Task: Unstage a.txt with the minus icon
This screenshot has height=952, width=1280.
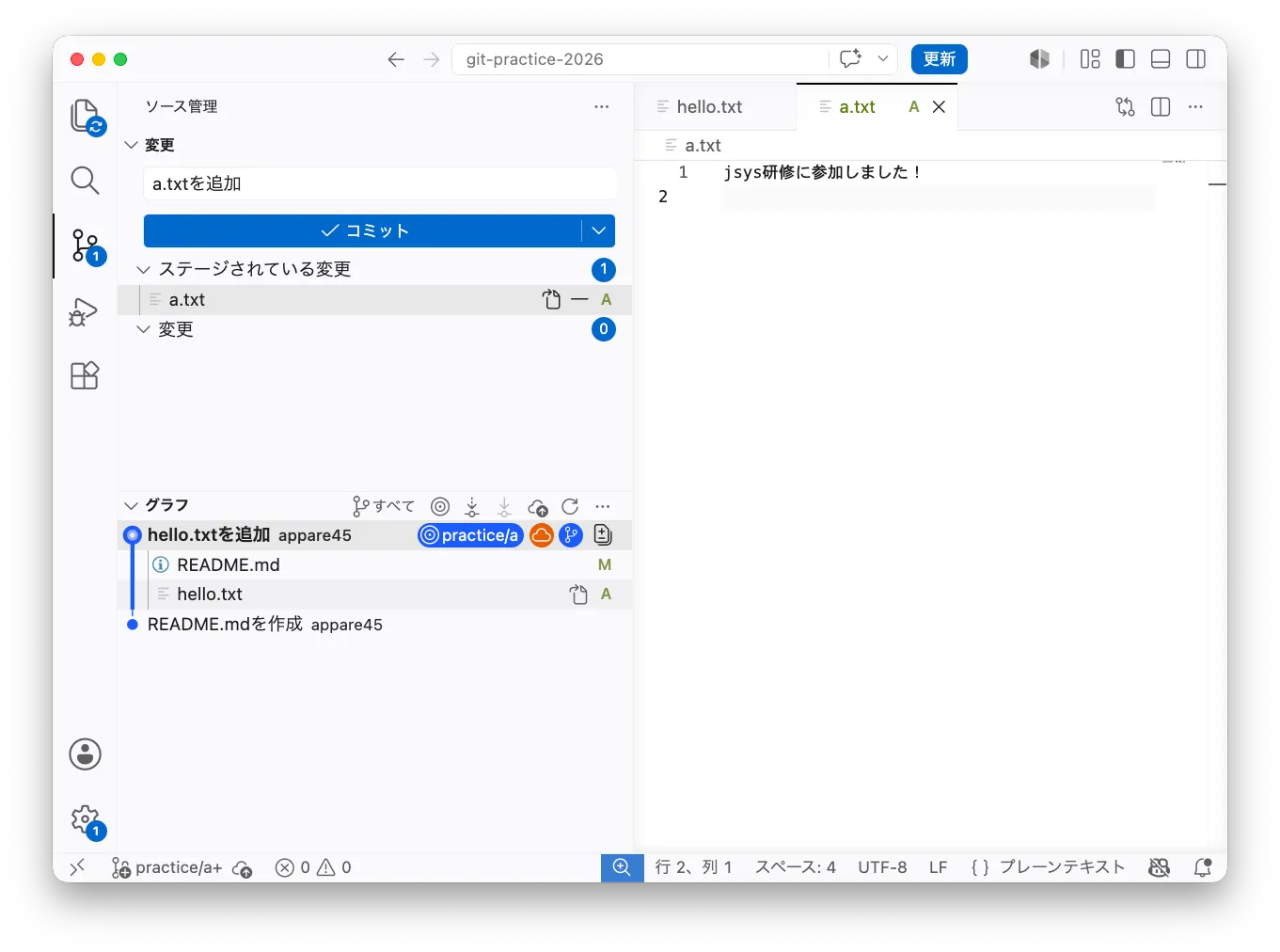Action: [579, 299]
